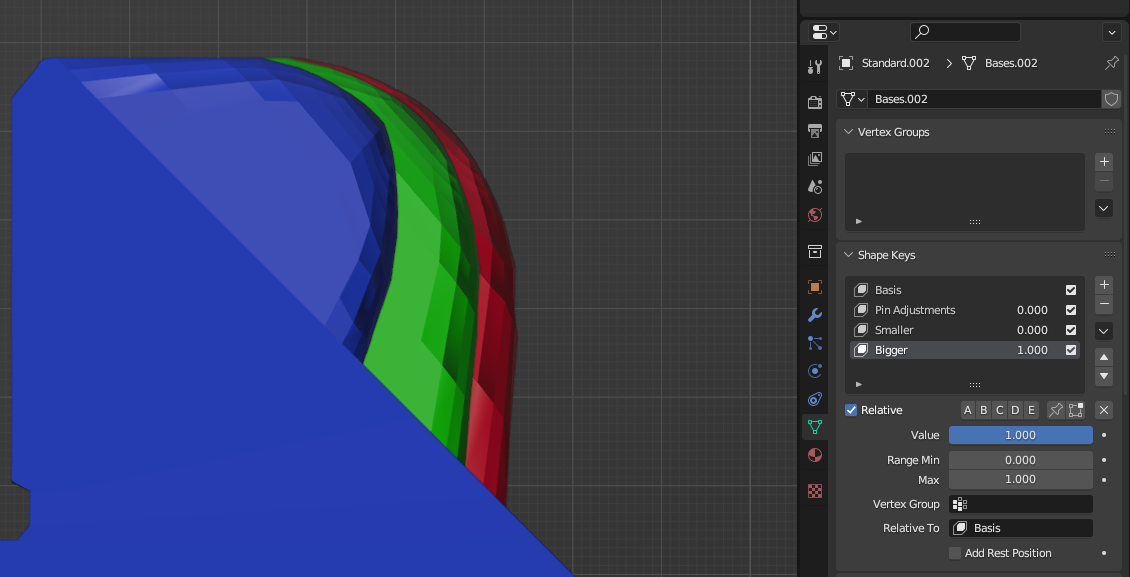Open the Physics properties tab

pyautogui.click(x=815, y=371)
